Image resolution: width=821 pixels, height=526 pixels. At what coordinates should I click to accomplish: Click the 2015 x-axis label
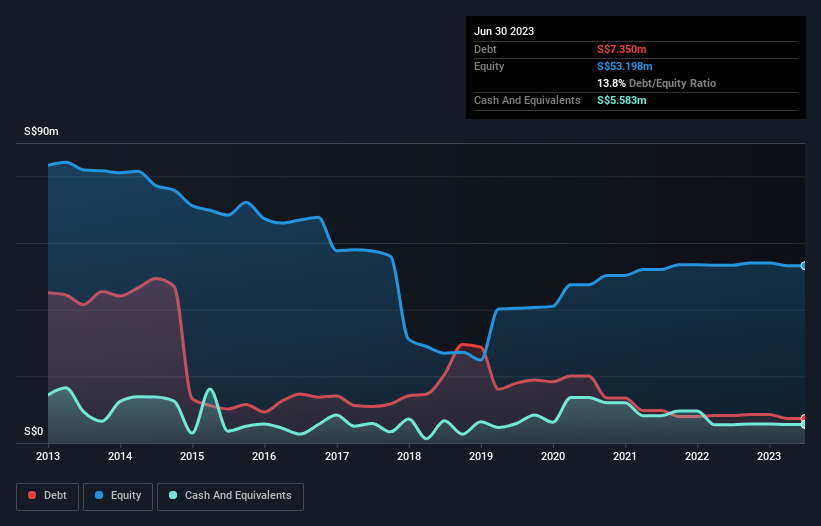[192, 456]
